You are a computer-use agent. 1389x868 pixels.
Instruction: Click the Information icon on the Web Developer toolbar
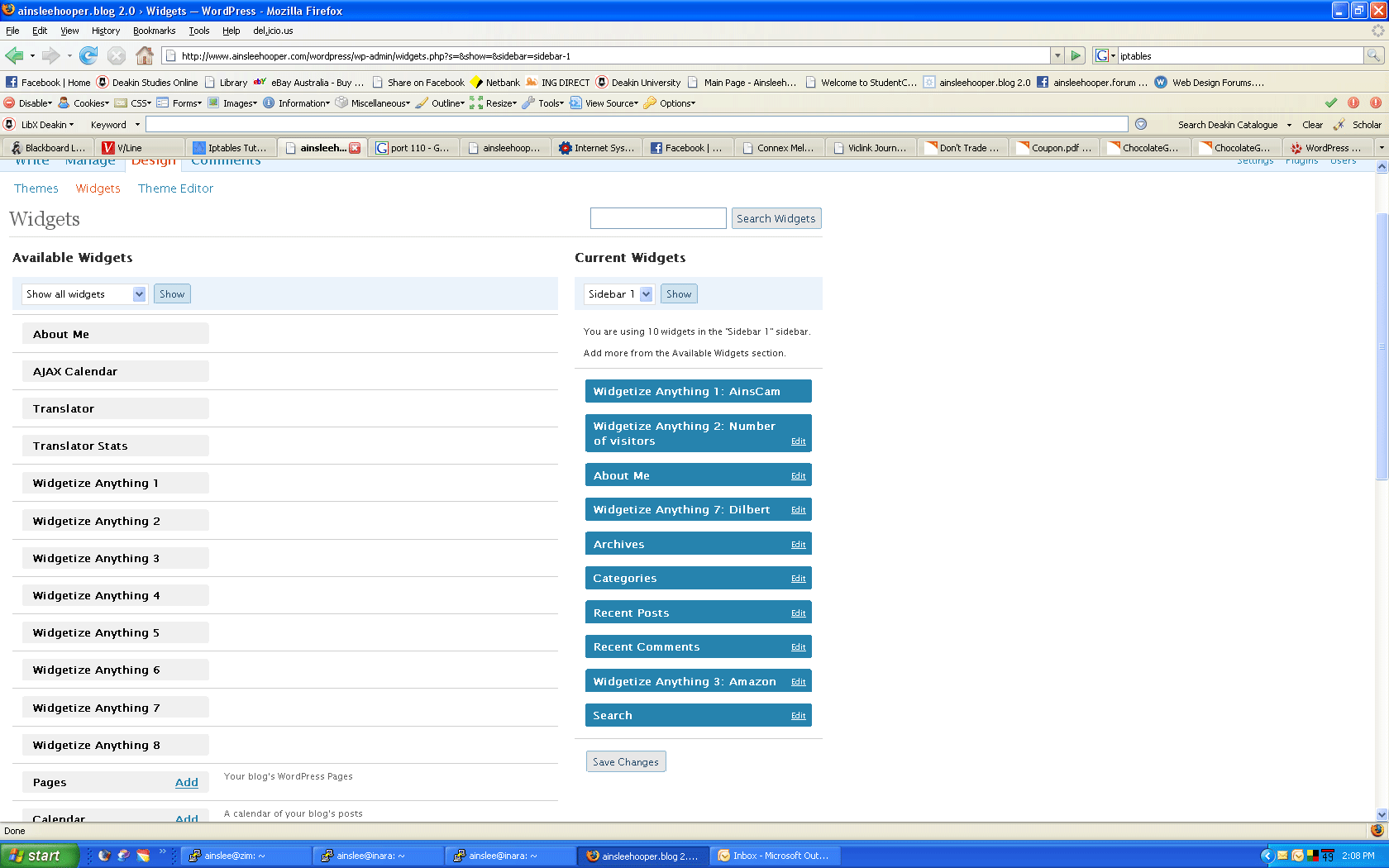click(270, 103)
